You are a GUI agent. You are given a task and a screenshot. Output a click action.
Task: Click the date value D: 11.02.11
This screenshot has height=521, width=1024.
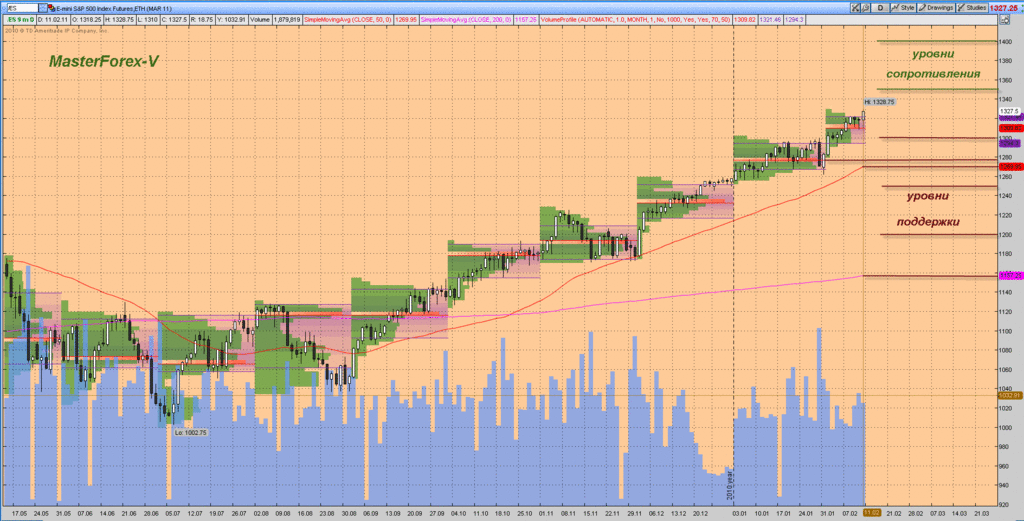(52, 20)
